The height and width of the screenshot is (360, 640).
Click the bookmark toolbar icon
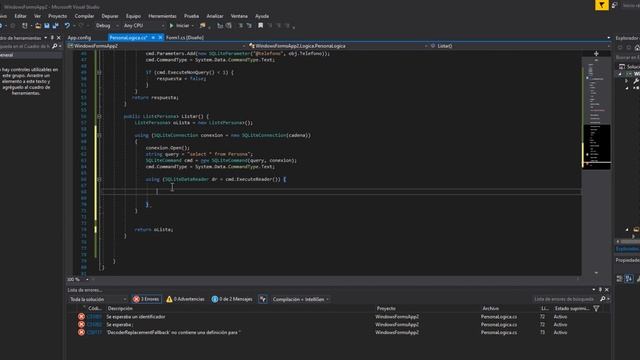(x=260, y=26)
